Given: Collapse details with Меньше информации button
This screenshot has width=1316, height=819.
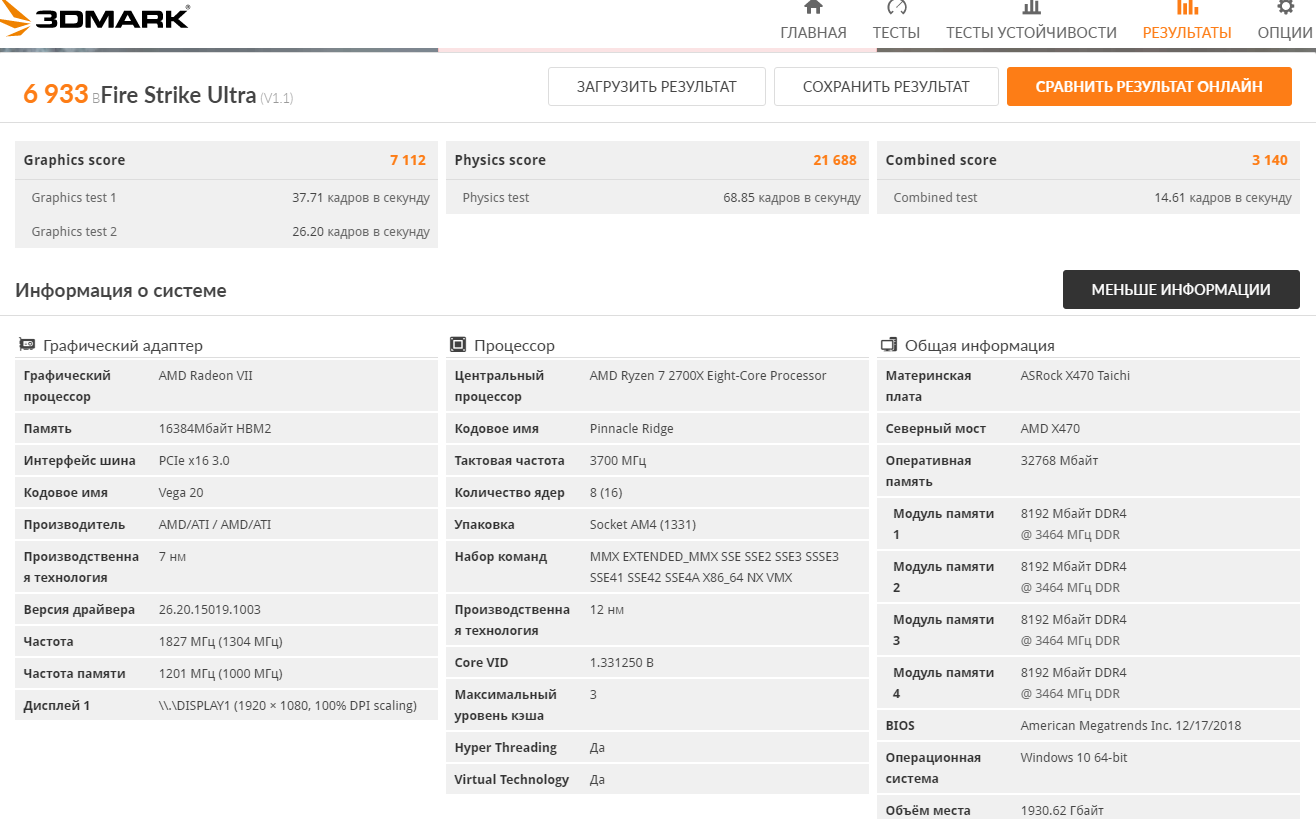Looking at the screenshot, I should (1181, 289).
